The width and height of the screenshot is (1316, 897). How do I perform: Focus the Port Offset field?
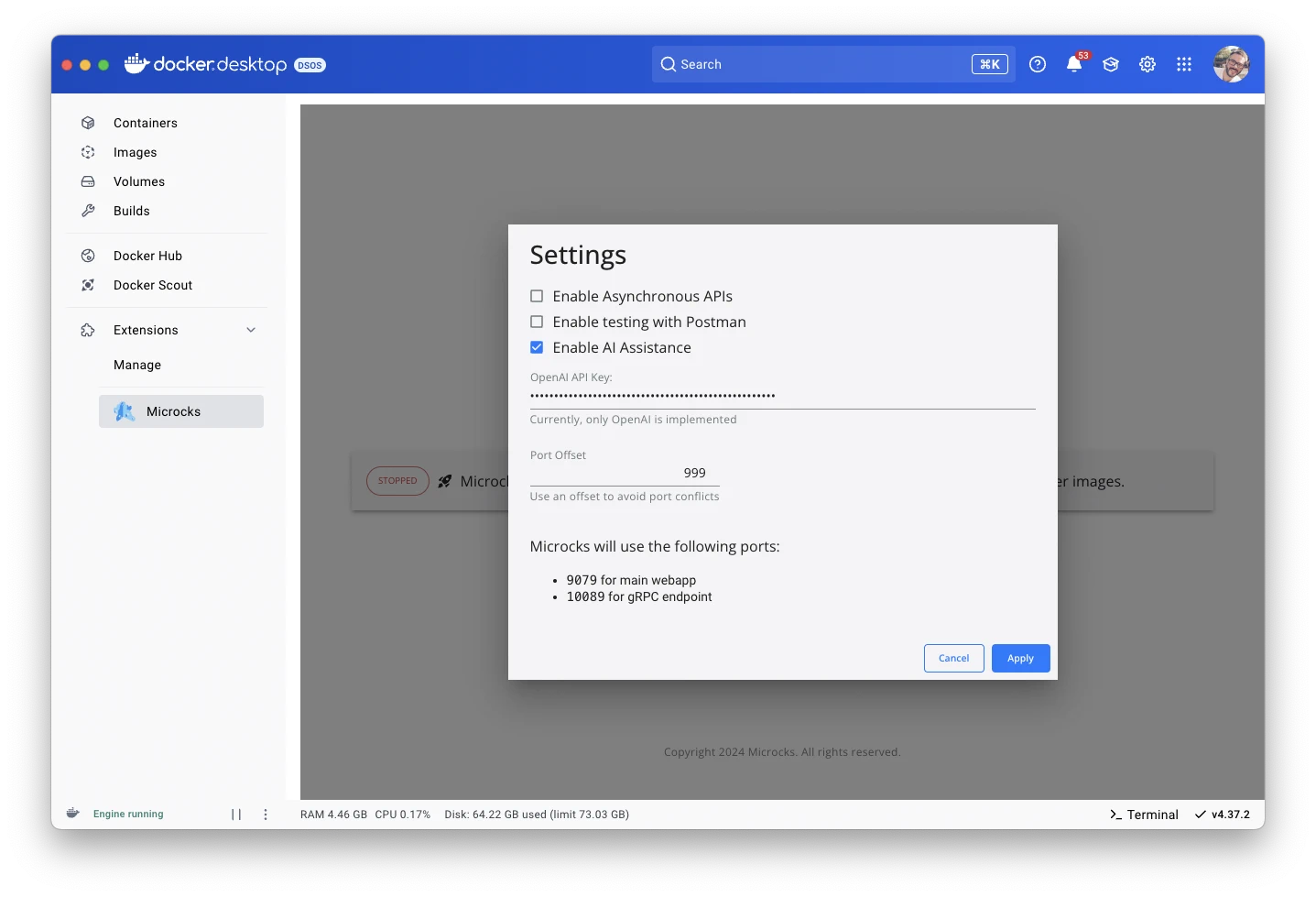tap(625, 473)
